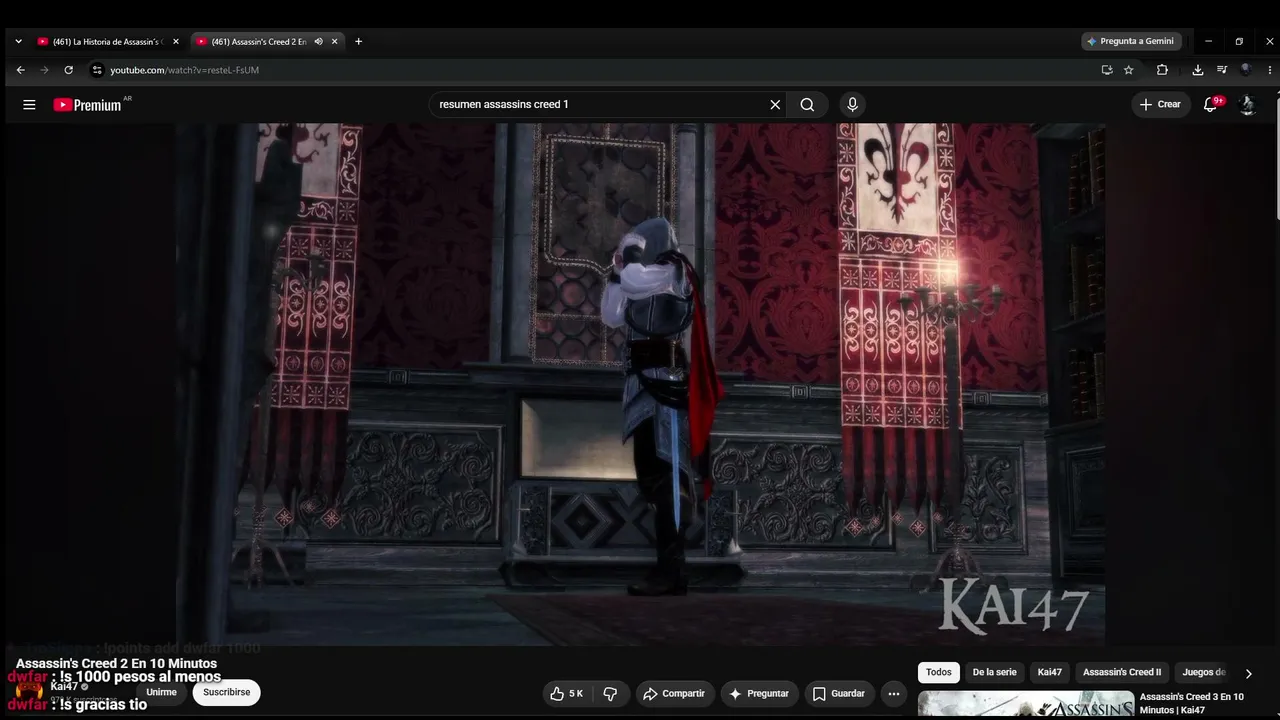Close the La Historia de Assassin's tab
The image size is (1280, 720).
coord(176,41)
